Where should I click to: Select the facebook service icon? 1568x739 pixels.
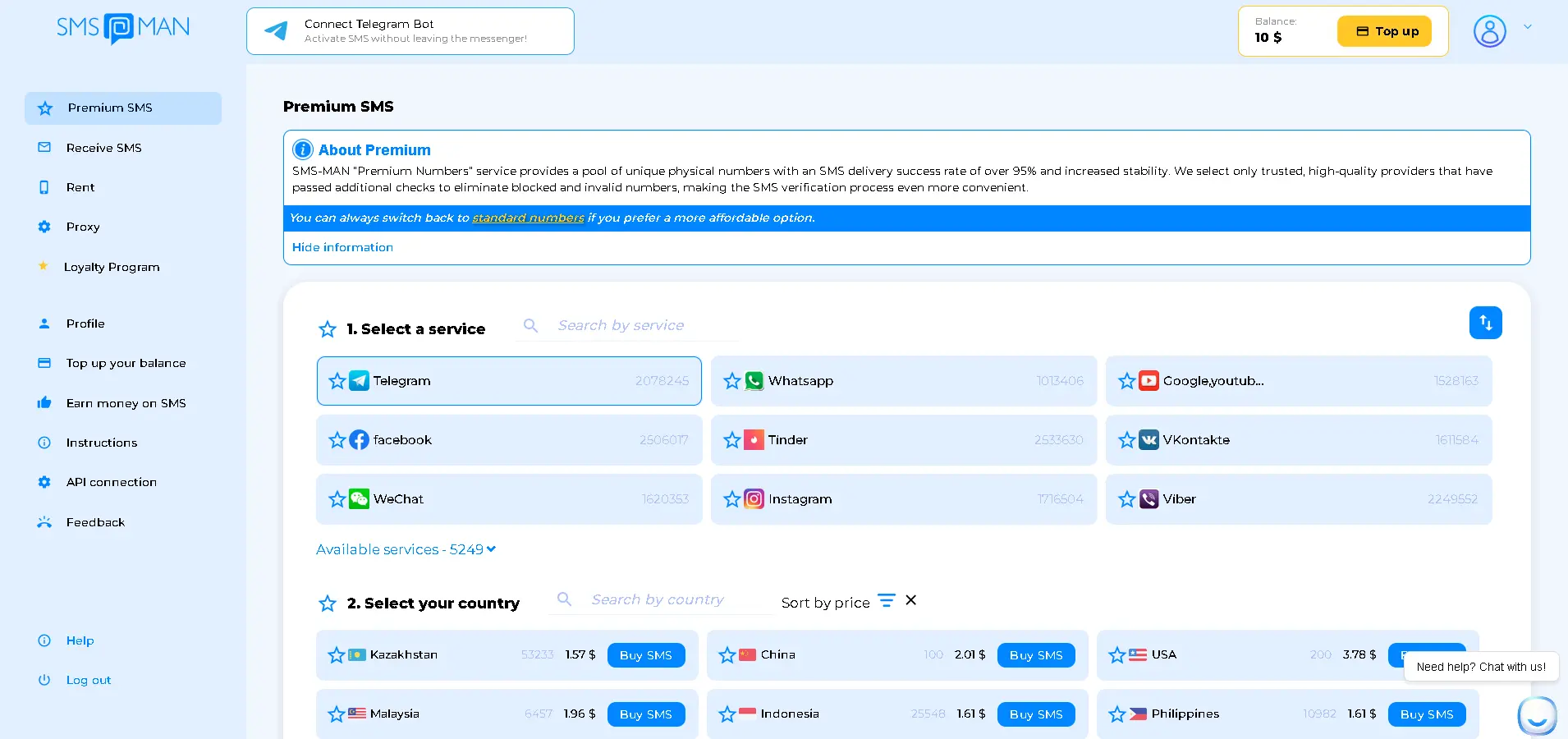(x=359, y=440)
